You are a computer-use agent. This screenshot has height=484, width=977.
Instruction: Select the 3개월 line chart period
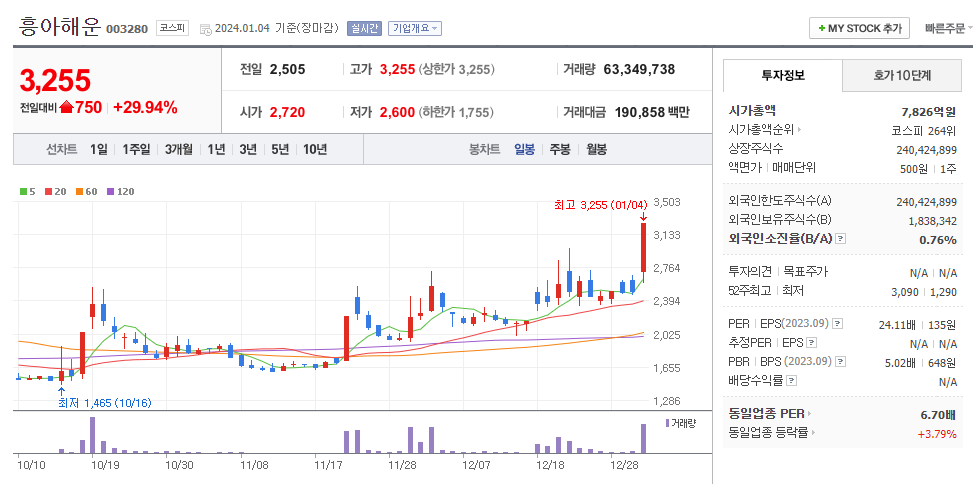(179, 149)
